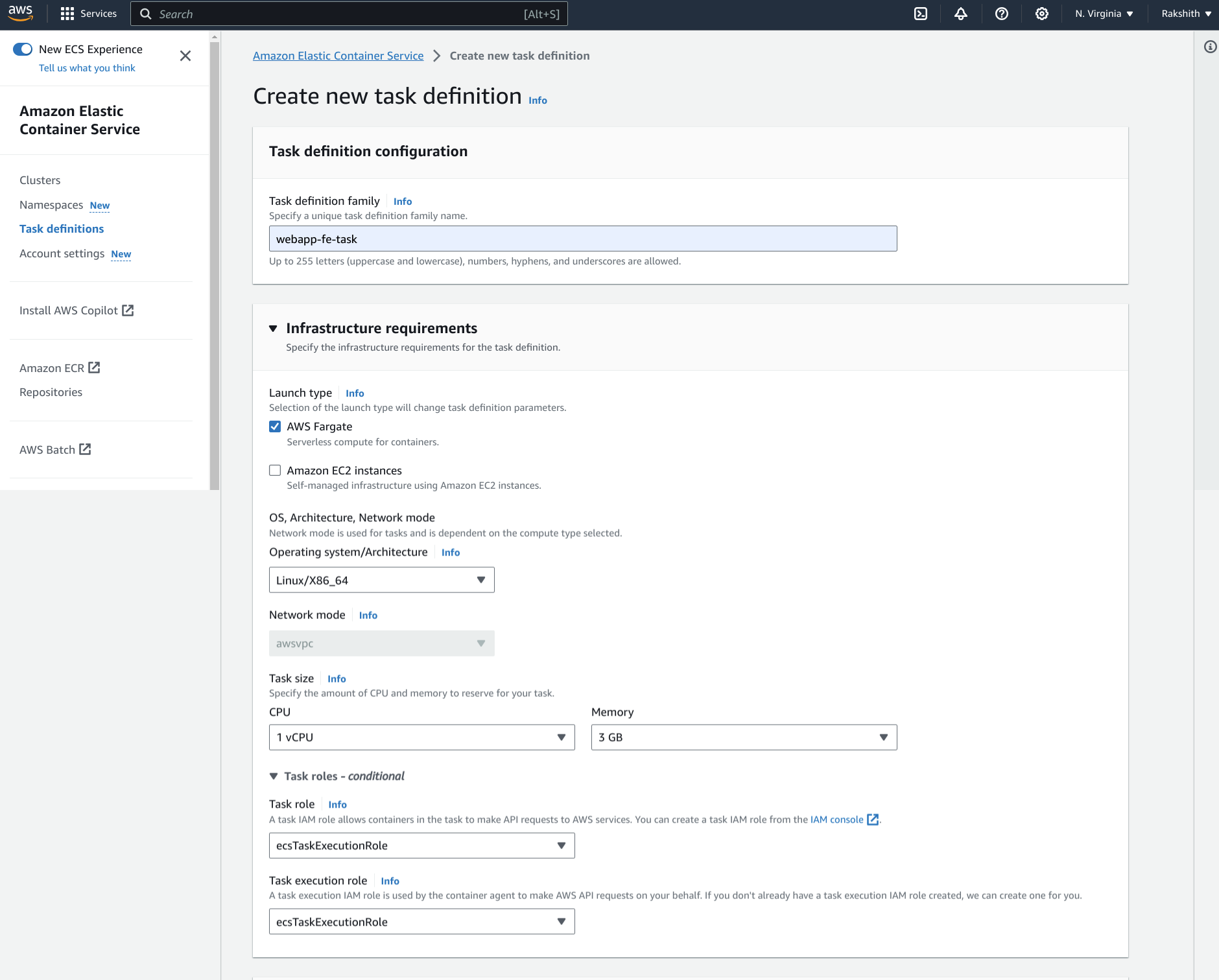Open the info panel icon on right edge

pos(1210,47)
